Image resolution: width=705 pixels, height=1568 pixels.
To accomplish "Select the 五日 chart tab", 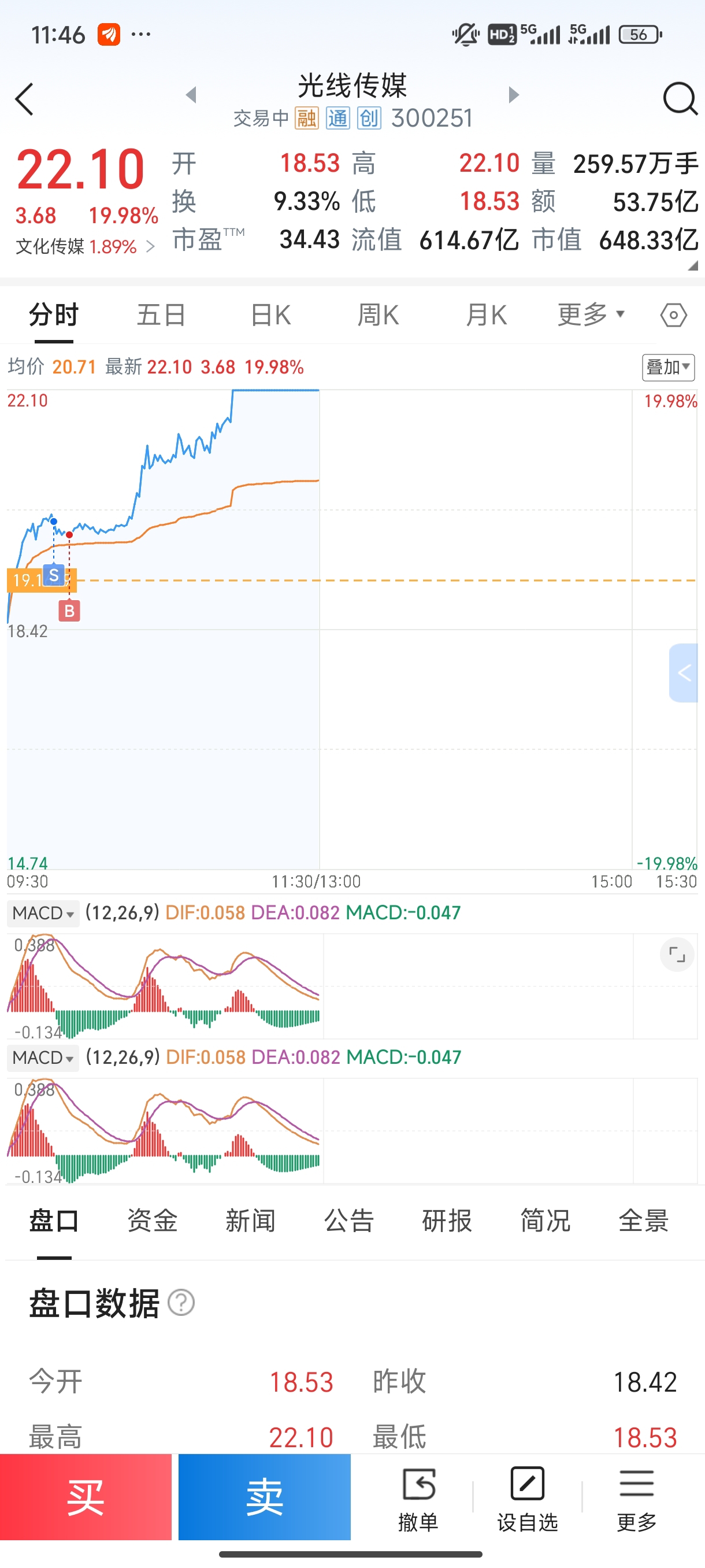I will [x=161, y=315].
